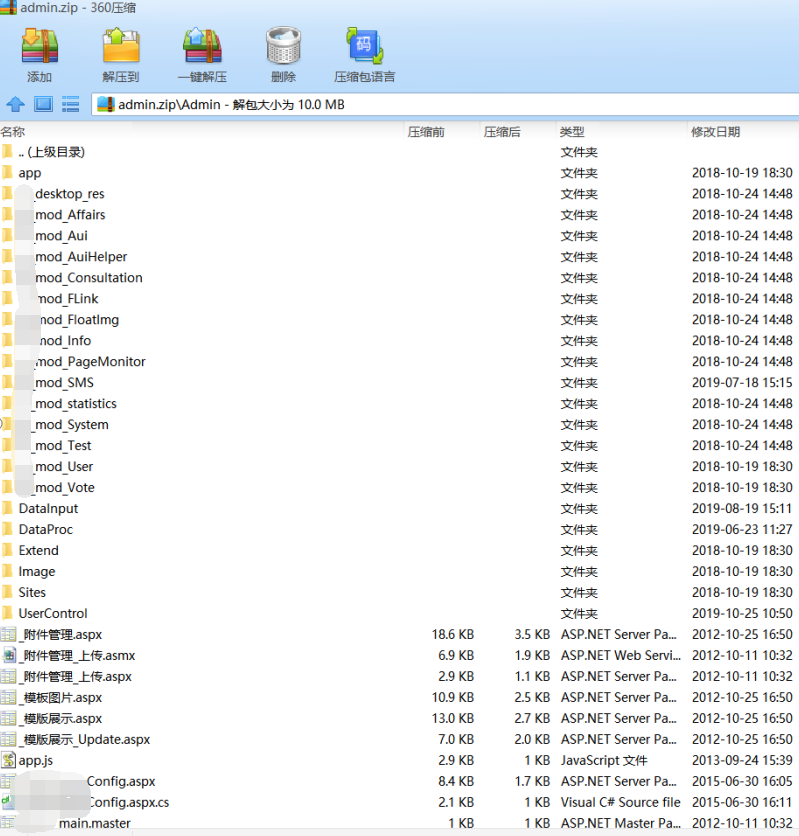Select the mod_Affairs folder

(70, 215)
